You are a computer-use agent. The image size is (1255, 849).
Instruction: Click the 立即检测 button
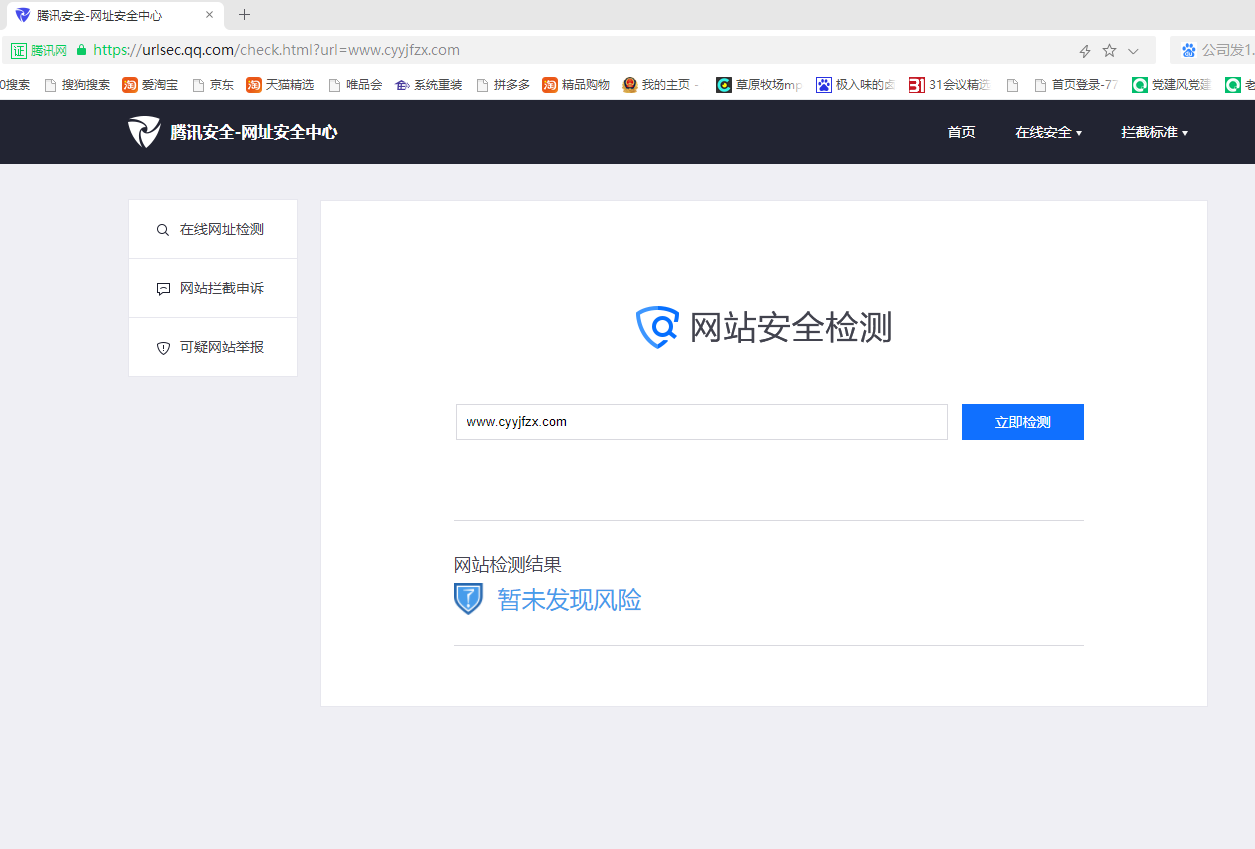coord(1022,422)
